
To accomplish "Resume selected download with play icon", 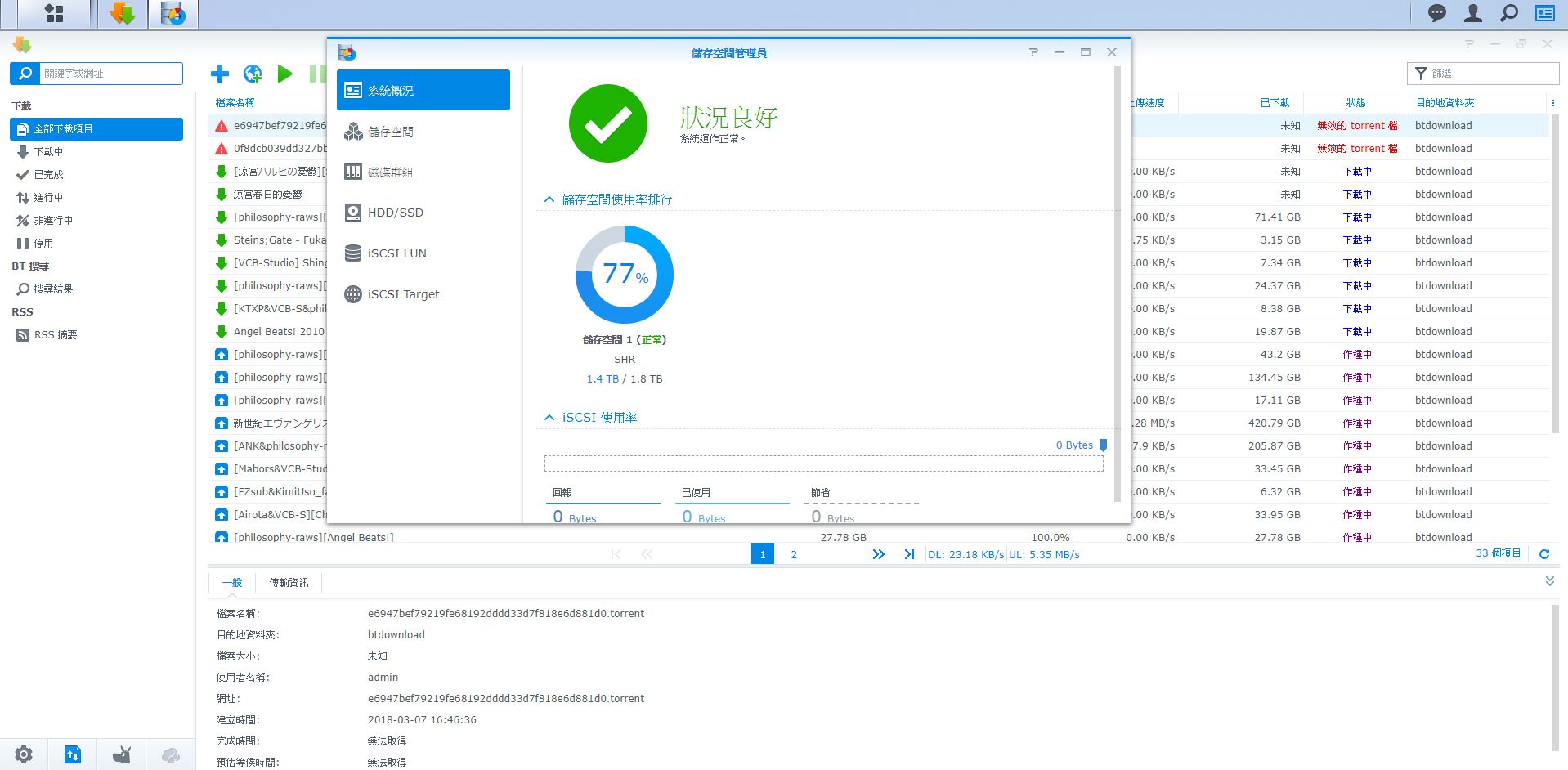I will coord(284,74).
